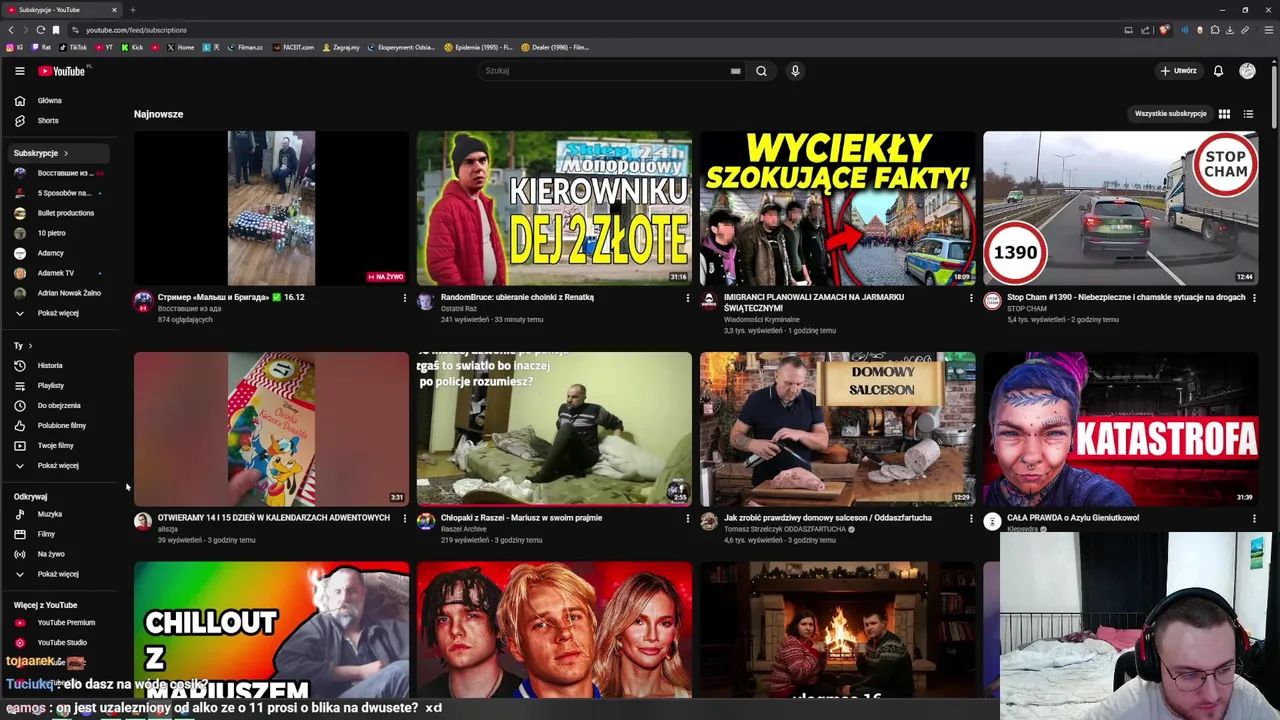Click the title CAŁA PRAWDA o Azylu Gieniutkowo

(x=1073, y=518)
